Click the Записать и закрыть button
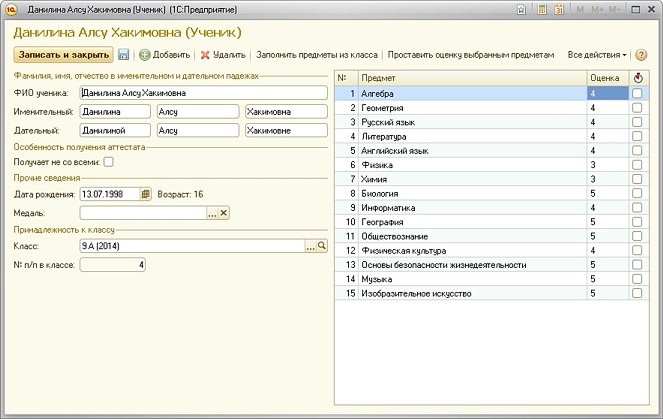The image size is (663, 419). point(63,55)
